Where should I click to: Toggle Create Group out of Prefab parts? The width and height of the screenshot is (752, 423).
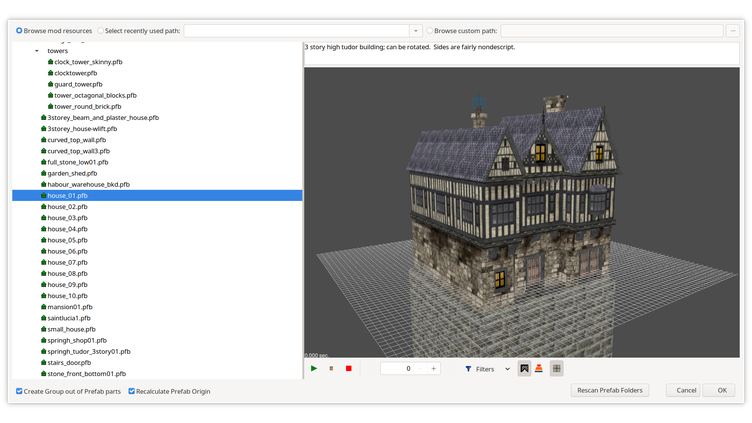pos(20,391)
